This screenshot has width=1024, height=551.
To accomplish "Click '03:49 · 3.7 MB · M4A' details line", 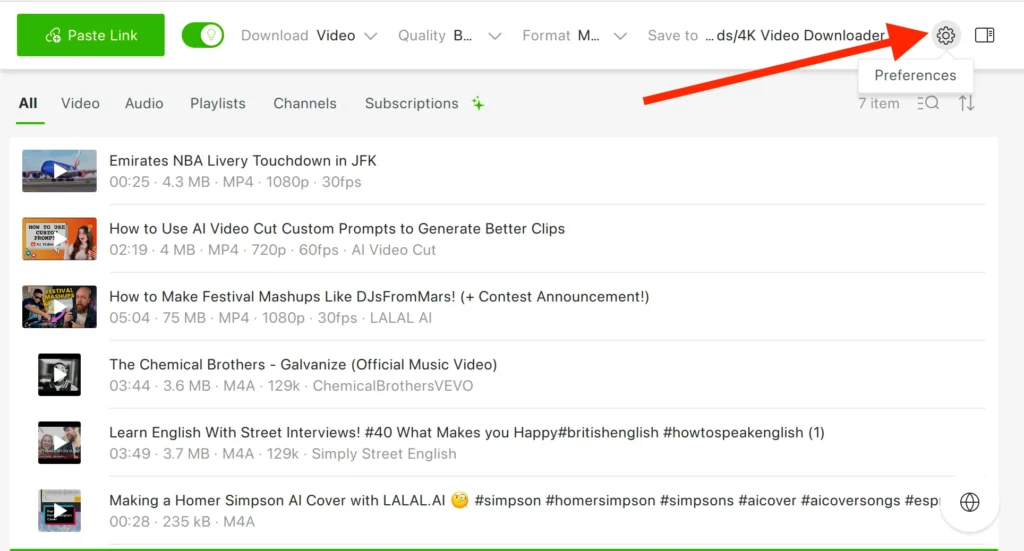I will click(x=283, y=454).
